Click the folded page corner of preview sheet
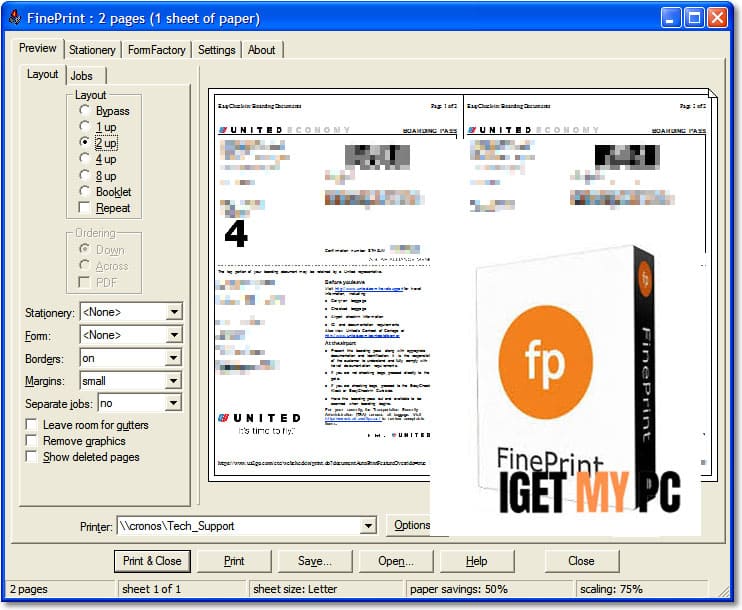The height and width of the screenshot is (610, 742). pyautogui.click(x=713, y=93)
